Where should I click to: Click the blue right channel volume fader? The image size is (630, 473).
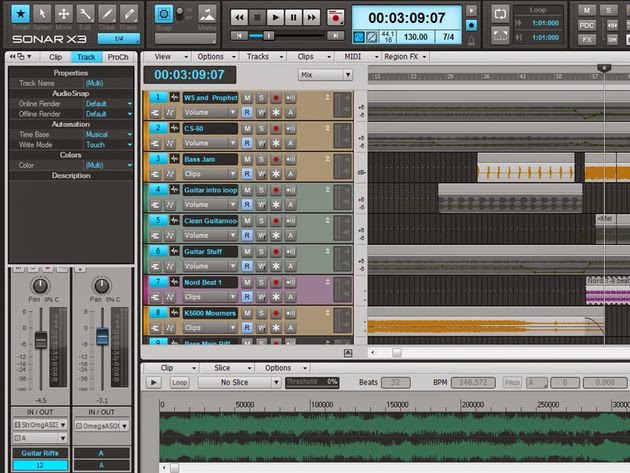click(102, 336)
